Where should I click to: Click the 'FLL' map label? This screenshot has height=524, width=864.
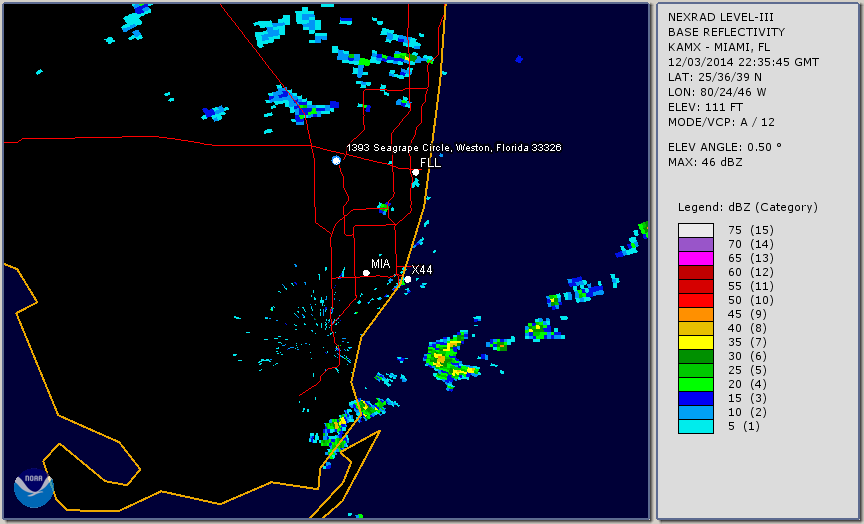(x=430, y=163)
